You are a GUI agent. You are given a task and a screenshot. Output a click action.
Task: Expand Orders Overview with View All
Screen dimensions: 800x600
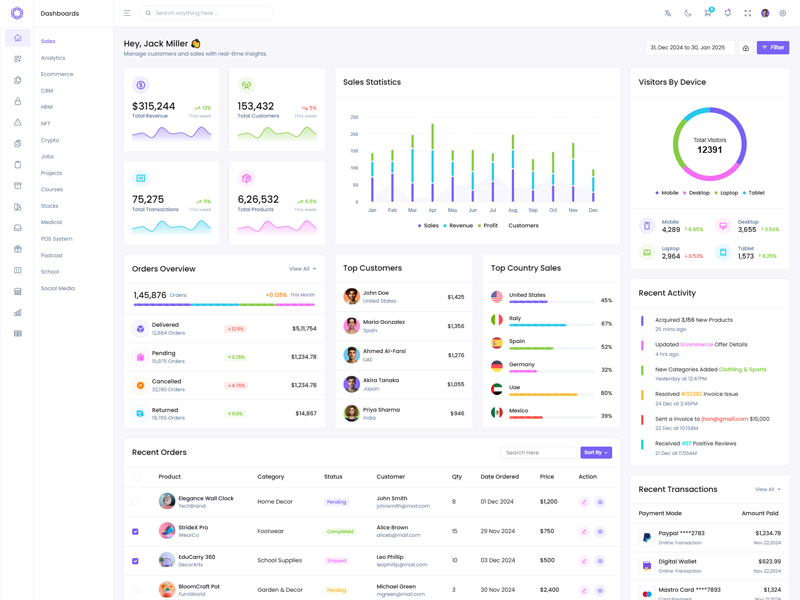point(302,269)
